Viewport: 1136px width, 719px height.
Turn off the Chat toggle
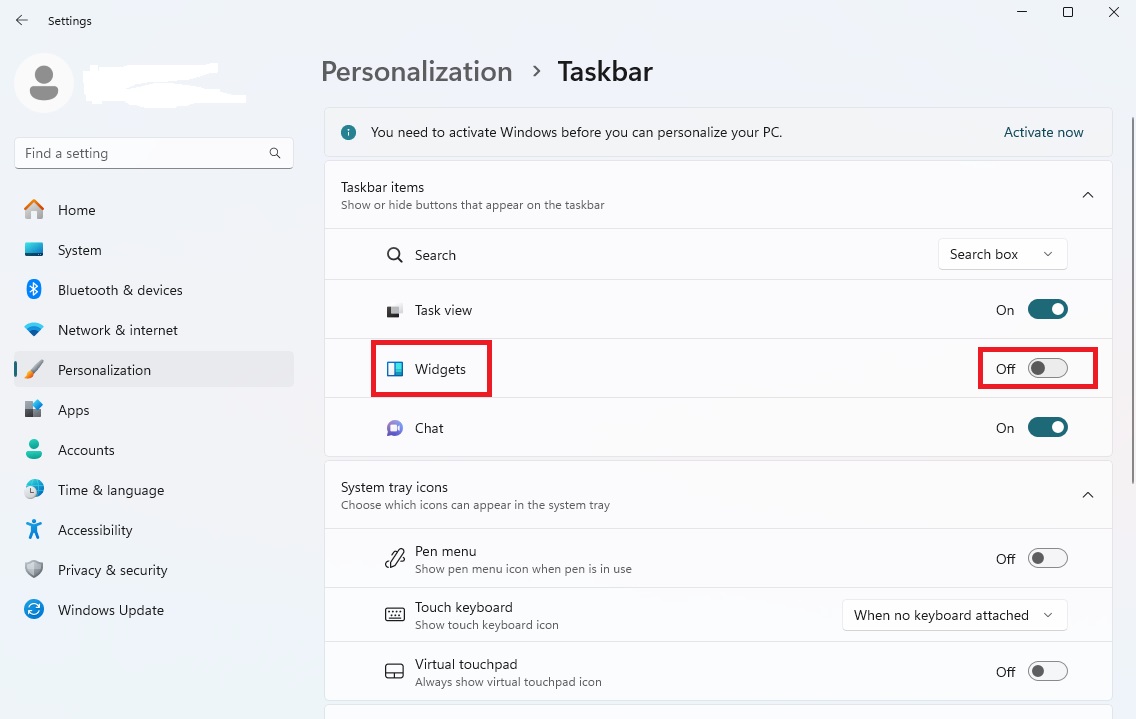point(1048,428)
